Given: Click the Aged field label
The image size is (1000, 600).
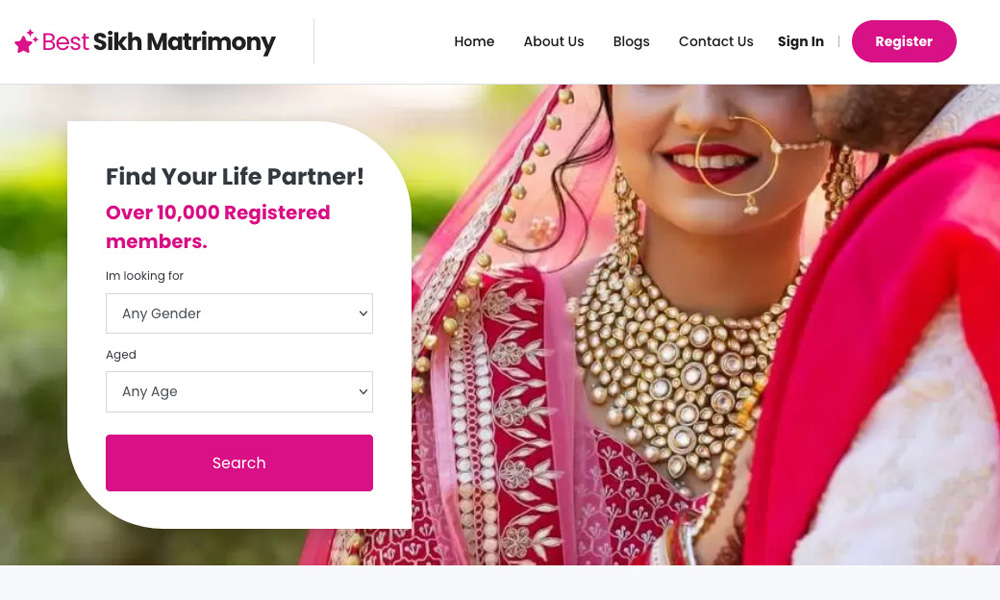Looking at the screenshot, I should point(121,355).
